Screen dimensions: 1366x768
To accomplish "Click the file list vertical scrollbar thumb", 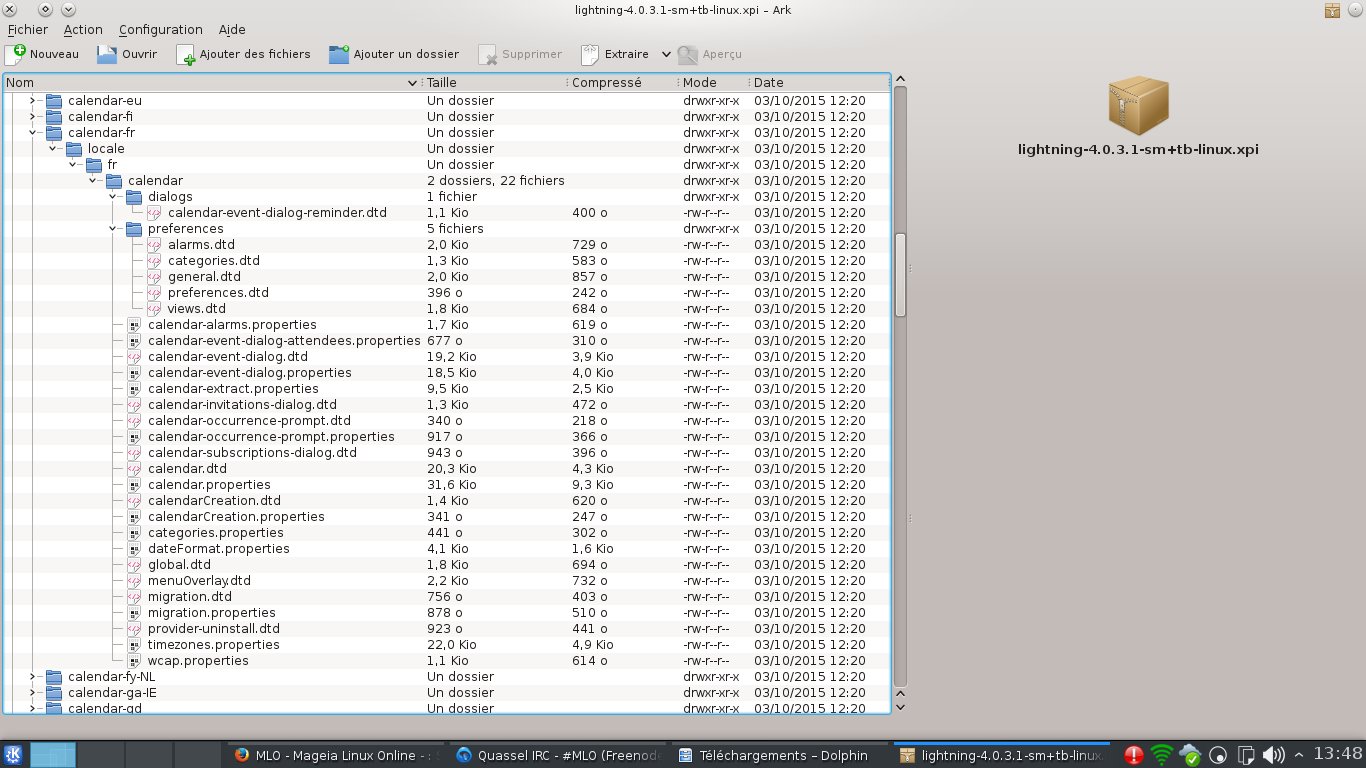I will click(x=900, y=275).
